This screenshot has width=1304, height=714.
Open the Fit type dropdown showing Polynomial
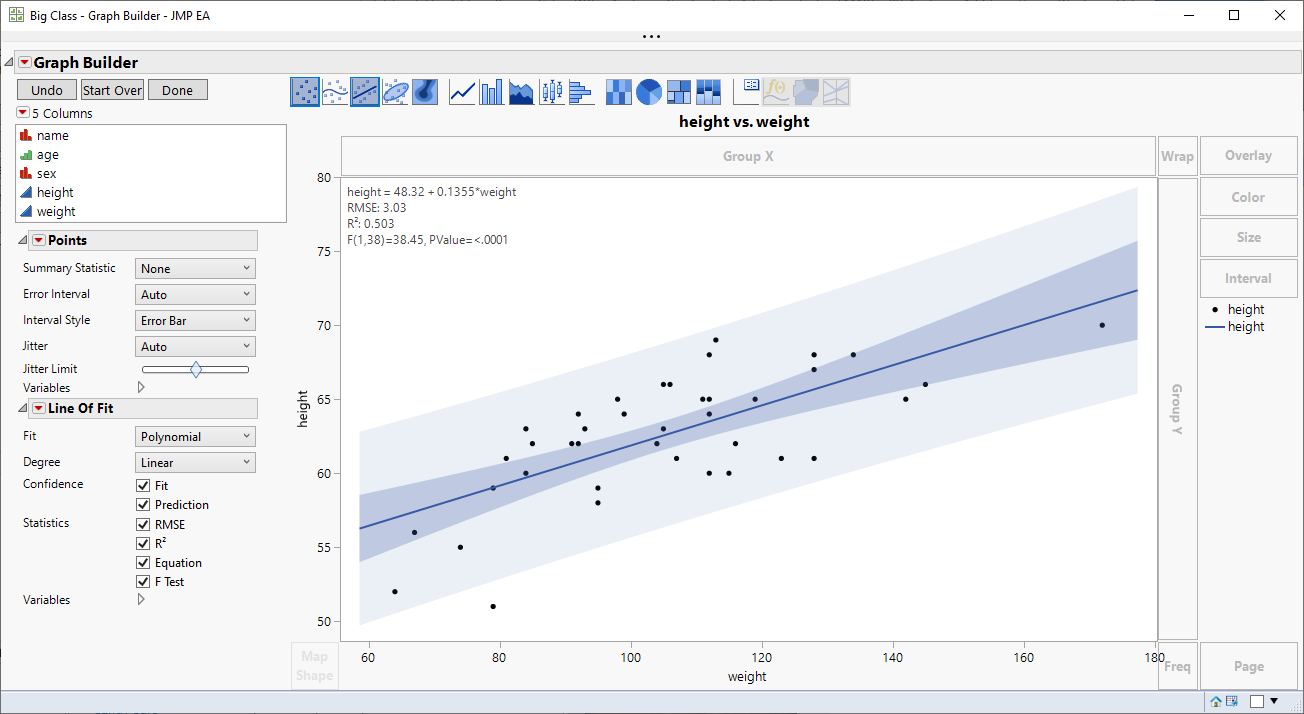195,436
